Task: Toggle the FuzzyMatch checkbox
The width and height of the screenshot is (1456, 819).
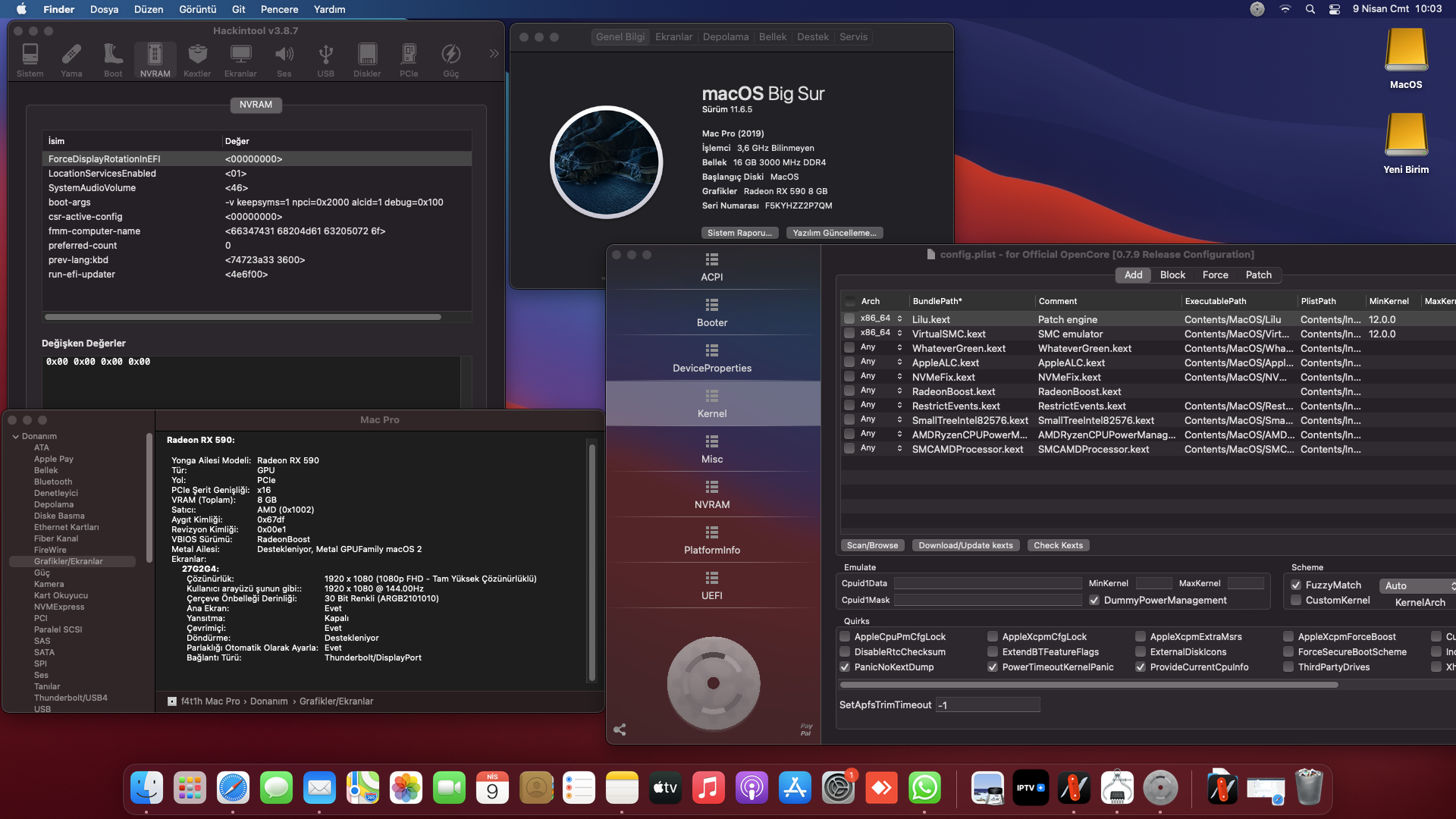Action: tap(1296, 585)
